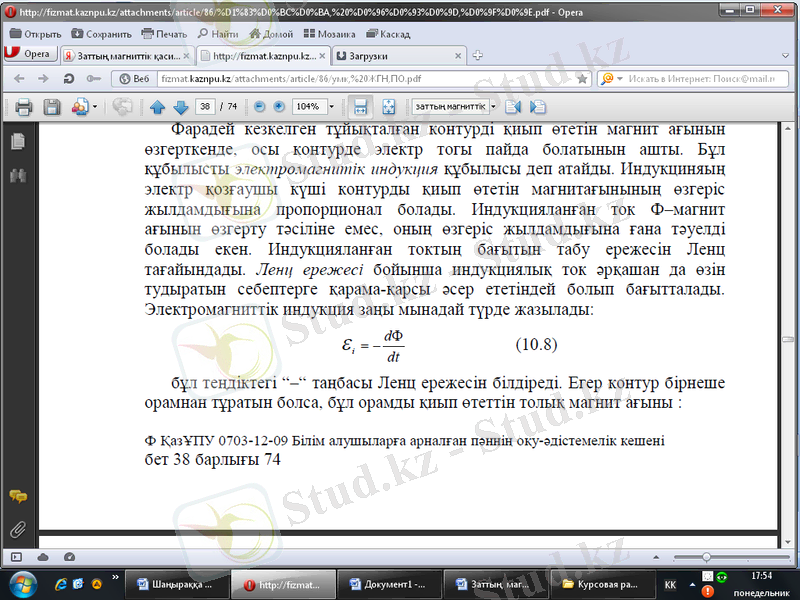Image resolution: width=800 pixels, height=600 pixels.
Task: Launch Internet Explorer from quick launch
Action: pos(61,585)
